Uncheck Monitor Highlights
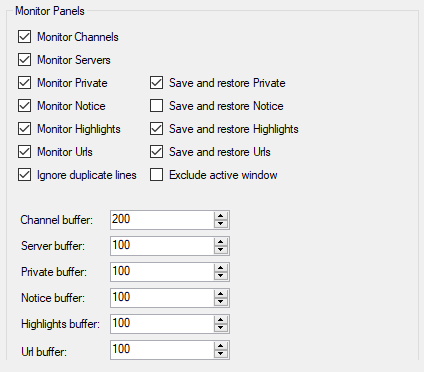Screen dimensions: 424x372 pos(25,129)
